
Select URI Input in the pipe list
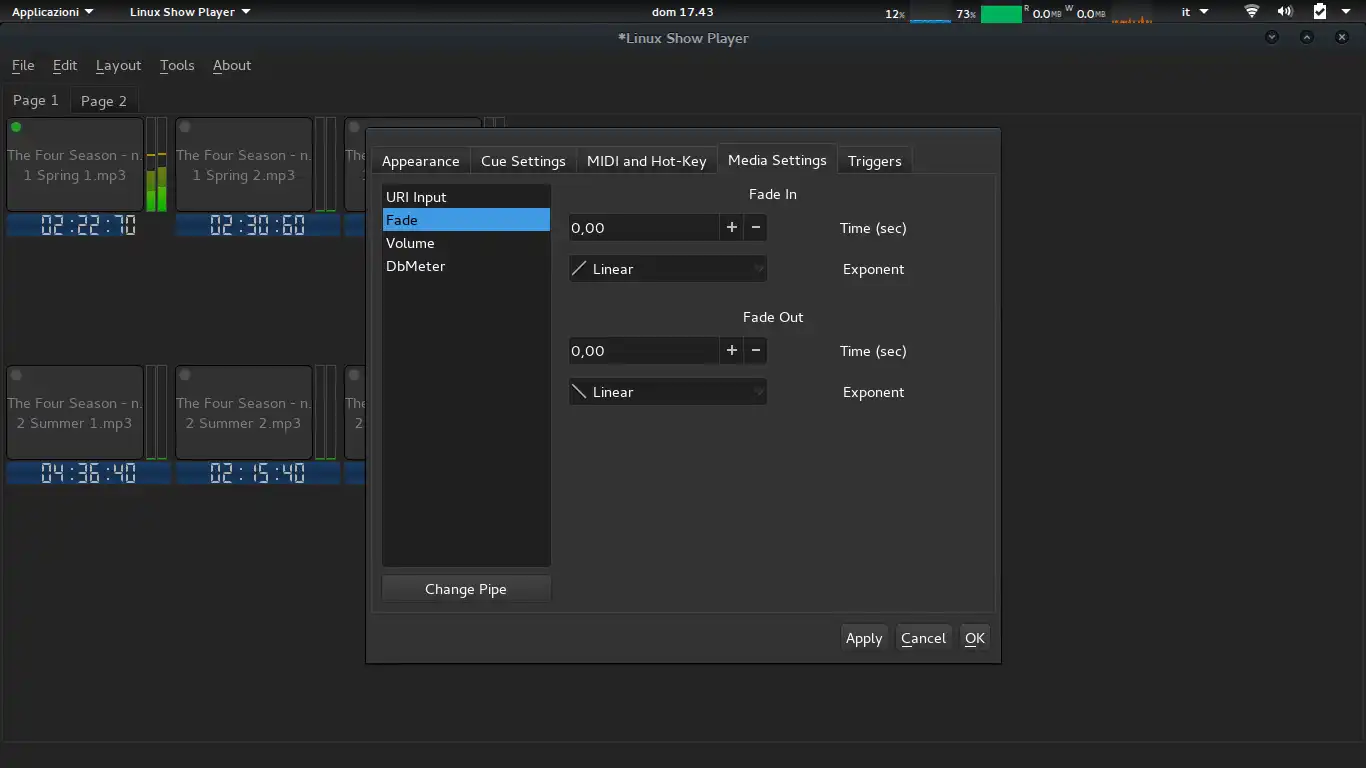tap(466, 197)
